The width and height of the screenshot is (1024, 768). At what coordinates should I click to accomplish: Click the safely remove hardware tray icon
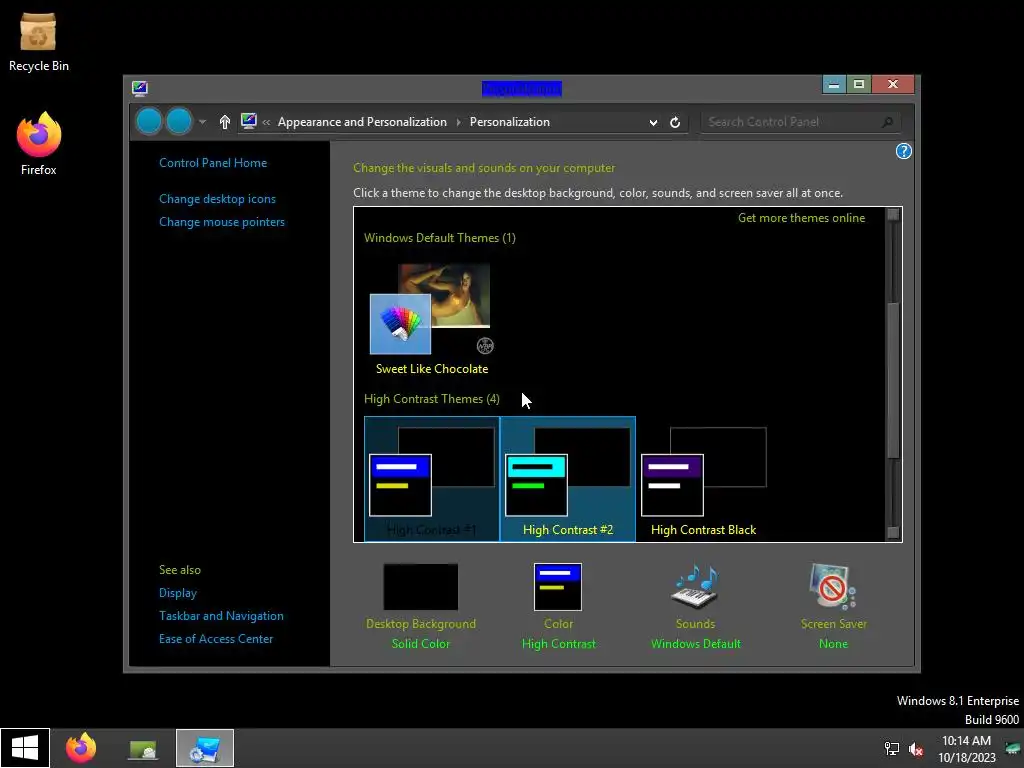click(1012, 748)
